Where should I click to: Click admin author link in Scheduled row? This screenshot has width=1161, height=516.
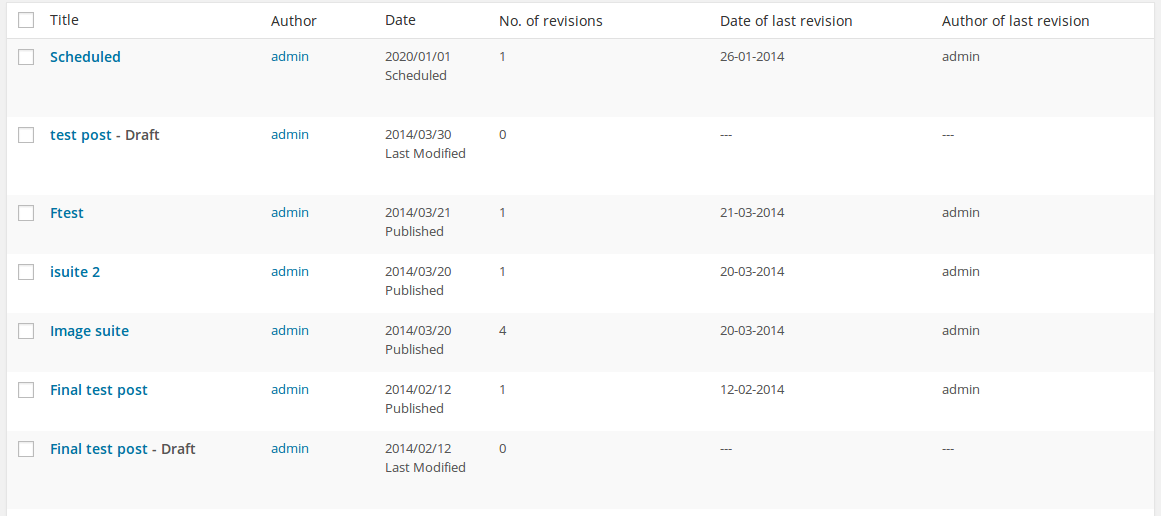pos(290,56)
